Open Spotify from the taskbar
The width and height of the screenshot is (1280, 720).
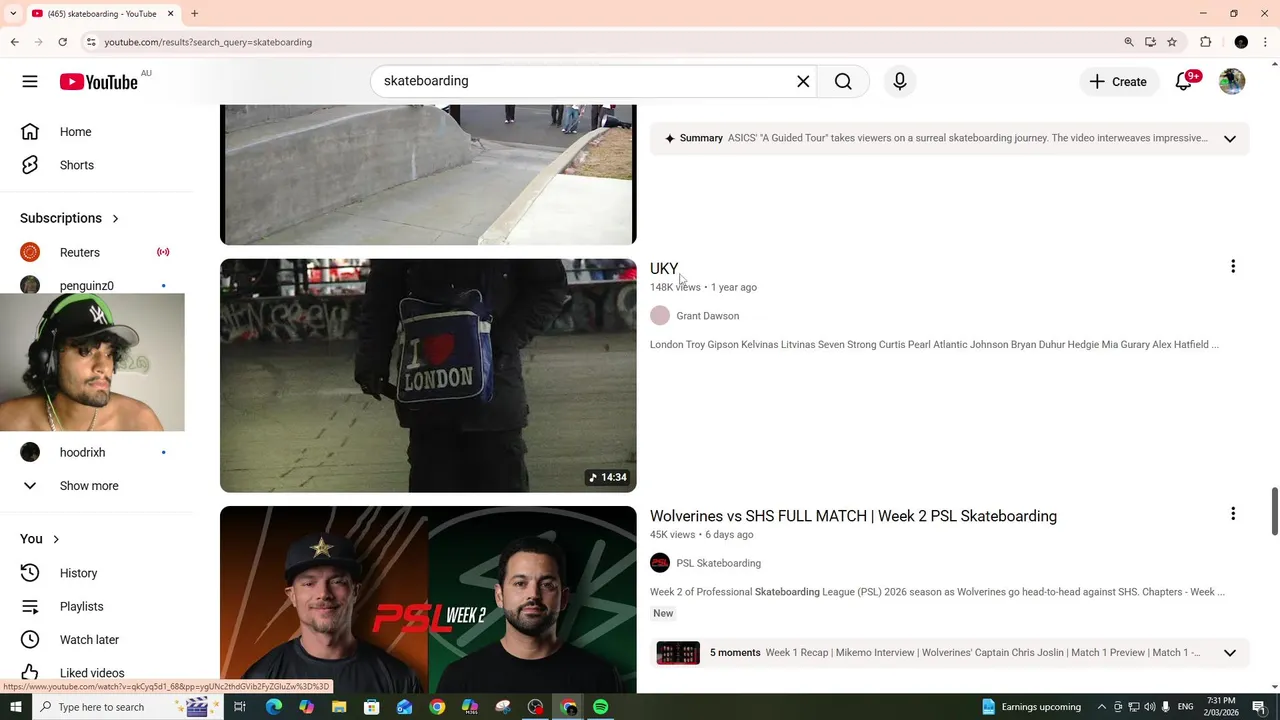coord(600,707)
